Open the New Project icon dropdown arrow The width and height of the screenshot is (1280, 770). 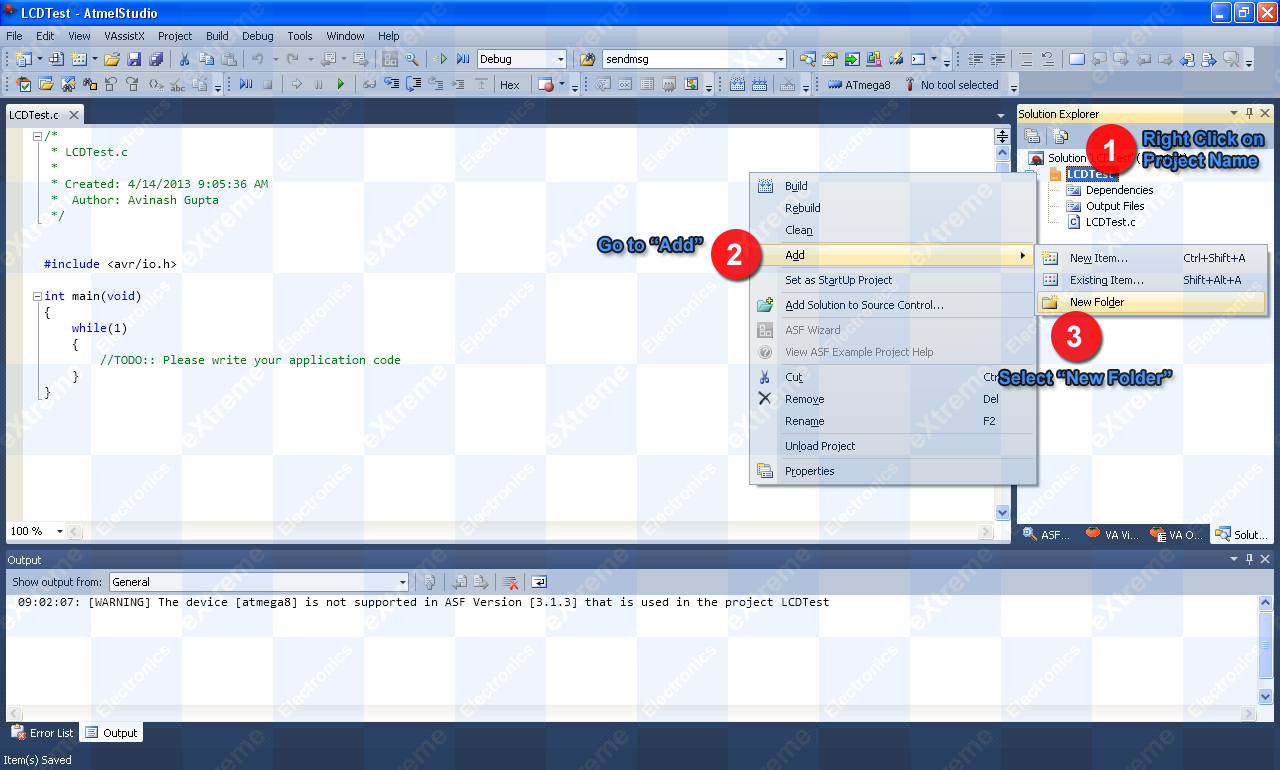pyautogui.click(x=40, y=59)
